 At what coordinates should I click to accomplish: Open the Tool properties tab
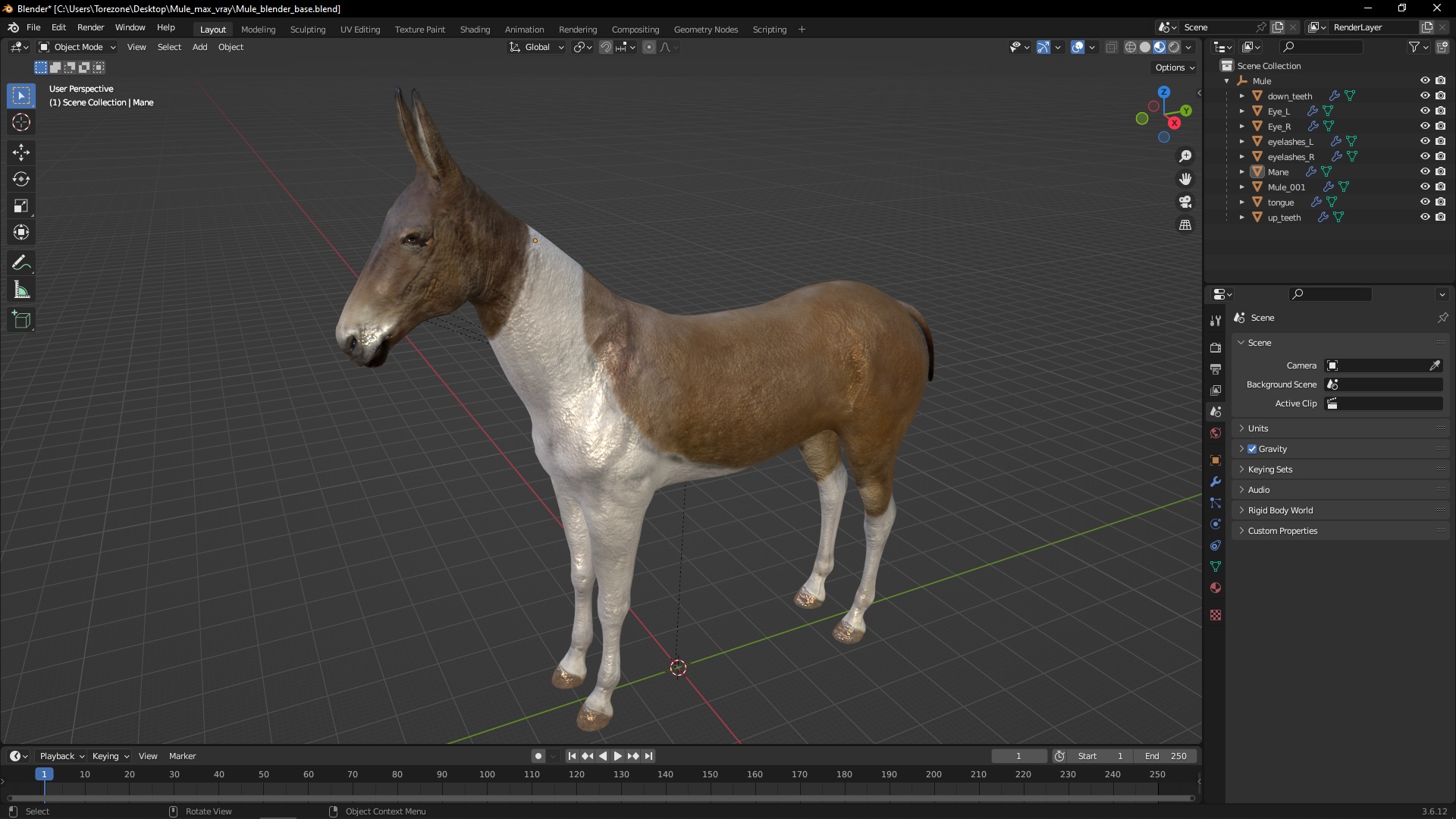click(1216, 320)
